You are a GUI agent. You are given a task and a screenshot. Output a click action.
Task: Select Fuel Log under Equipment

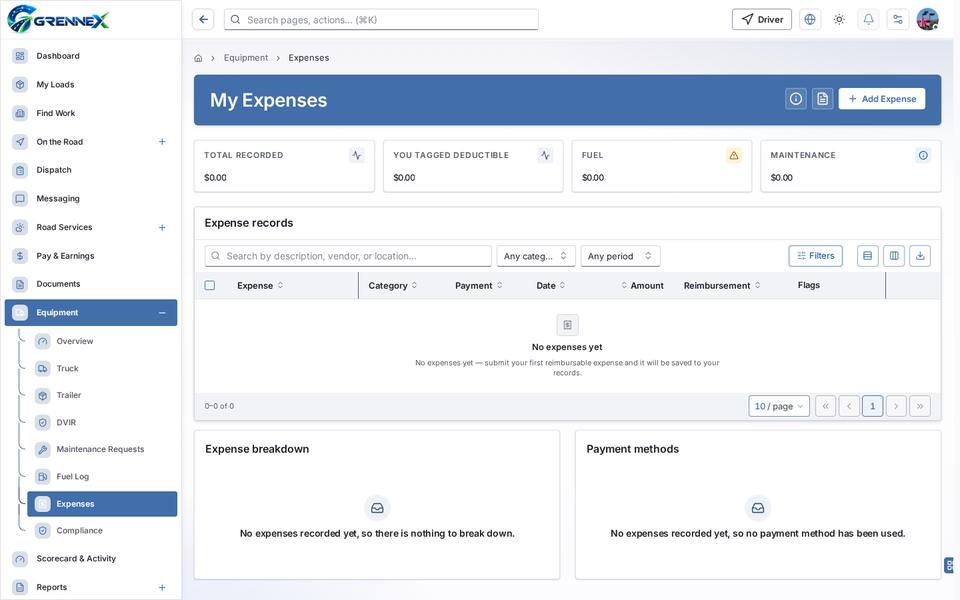pyautogui.click(x=102, y=476)
